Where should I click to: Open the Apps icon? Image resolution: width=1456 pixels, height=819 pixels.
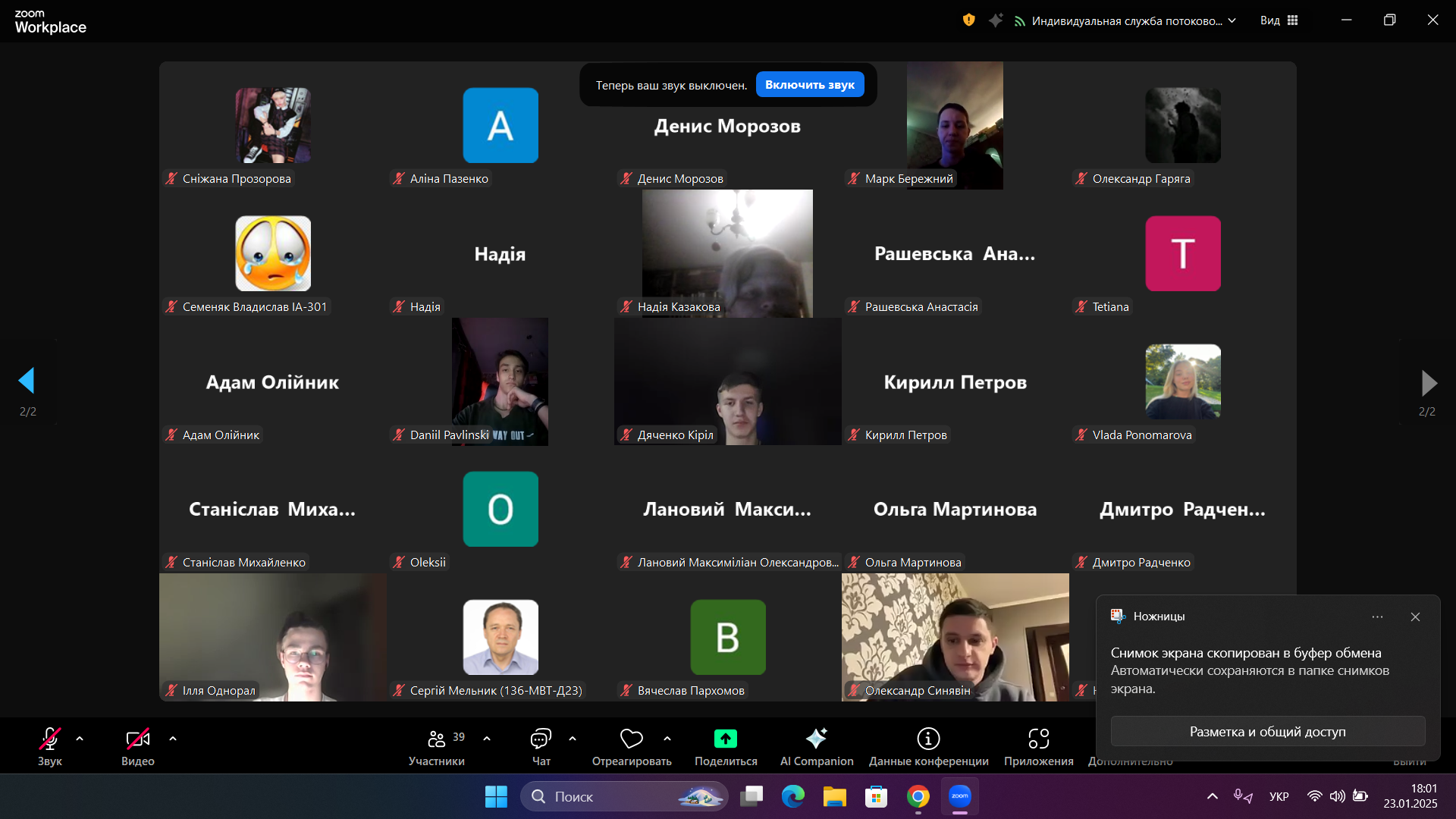1038,739
